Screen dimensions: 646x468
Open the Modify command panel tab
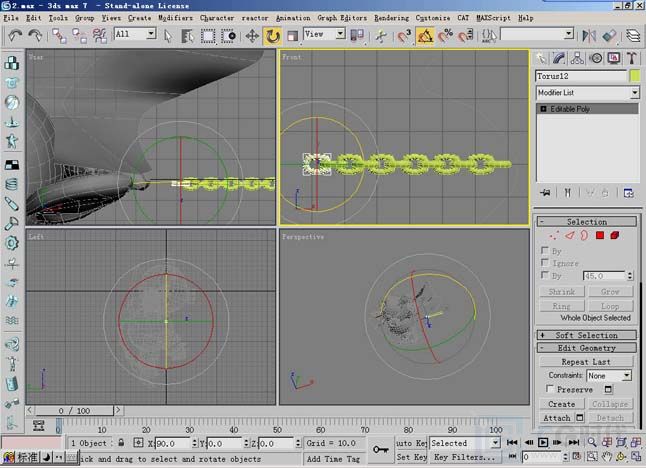coord(559,58)
